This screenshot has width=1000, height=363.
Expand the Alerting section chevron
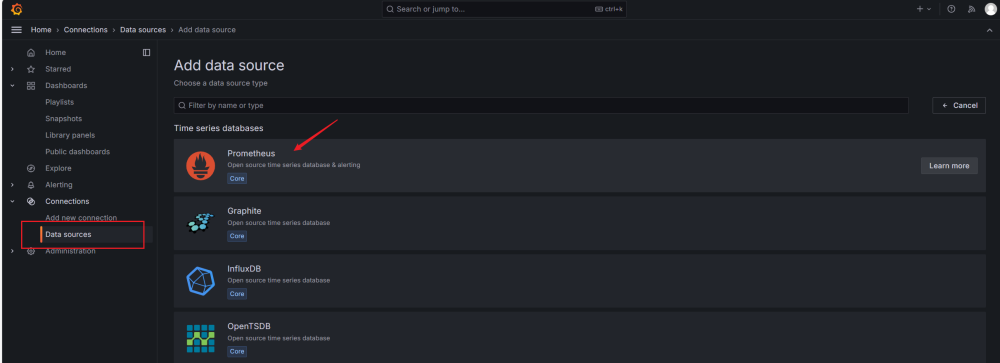[12, 185]
